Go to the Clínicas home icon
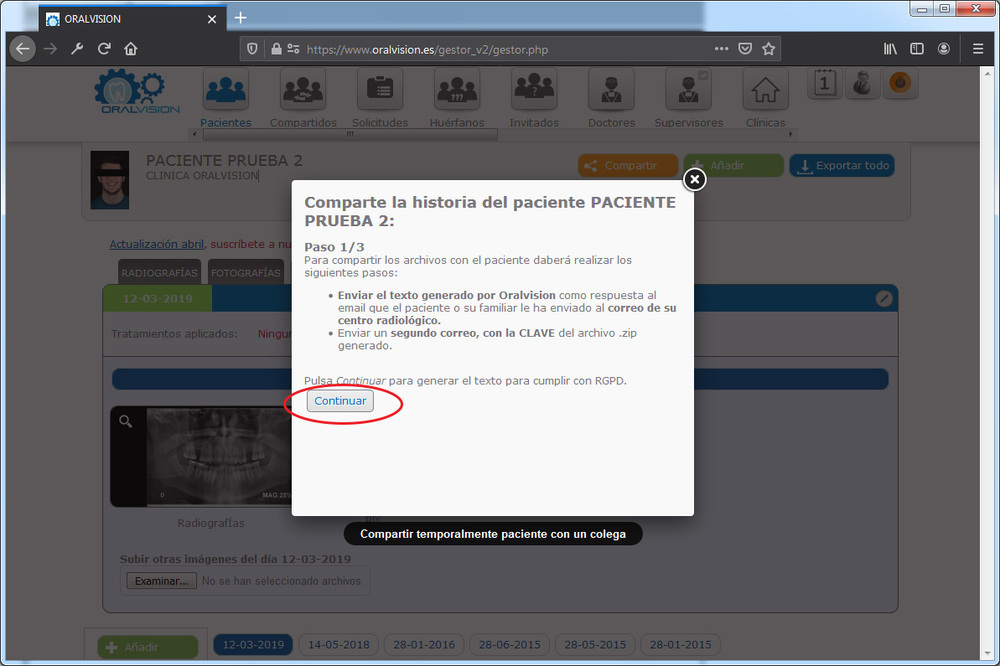 click(x=765, y=91)
